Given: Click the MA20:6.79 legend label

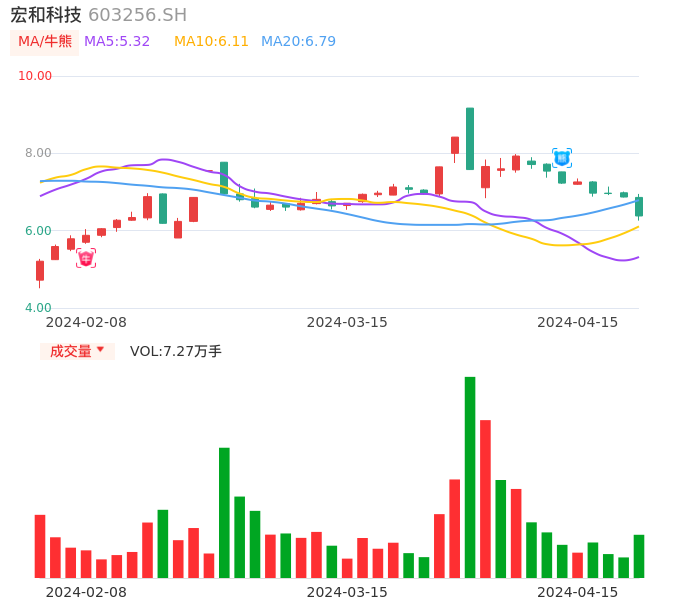Looking at the screenshot, I should tap(298, 42).
